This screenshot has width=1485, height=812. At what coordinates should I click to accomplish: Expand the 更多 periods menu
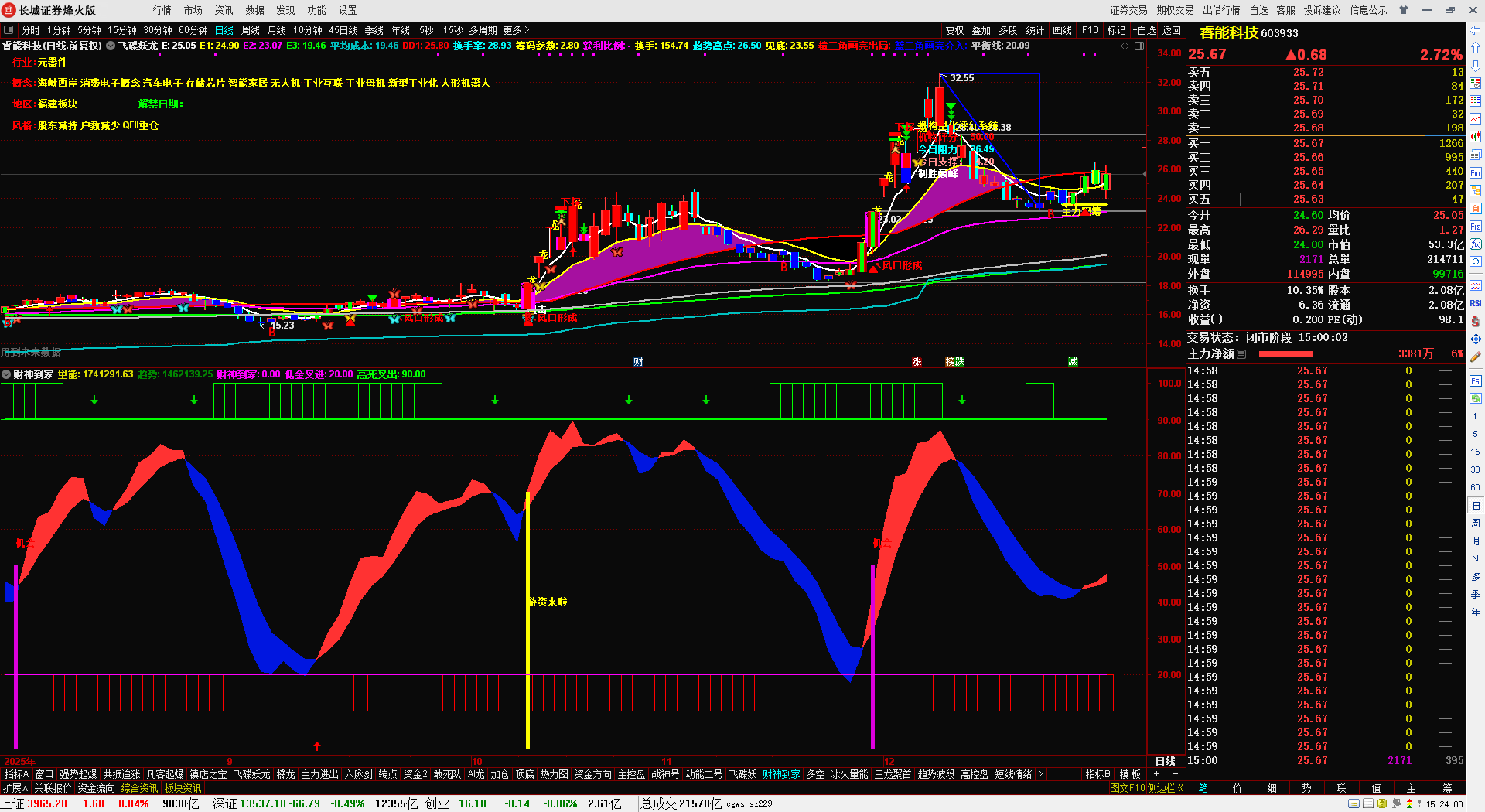(516, 30)
